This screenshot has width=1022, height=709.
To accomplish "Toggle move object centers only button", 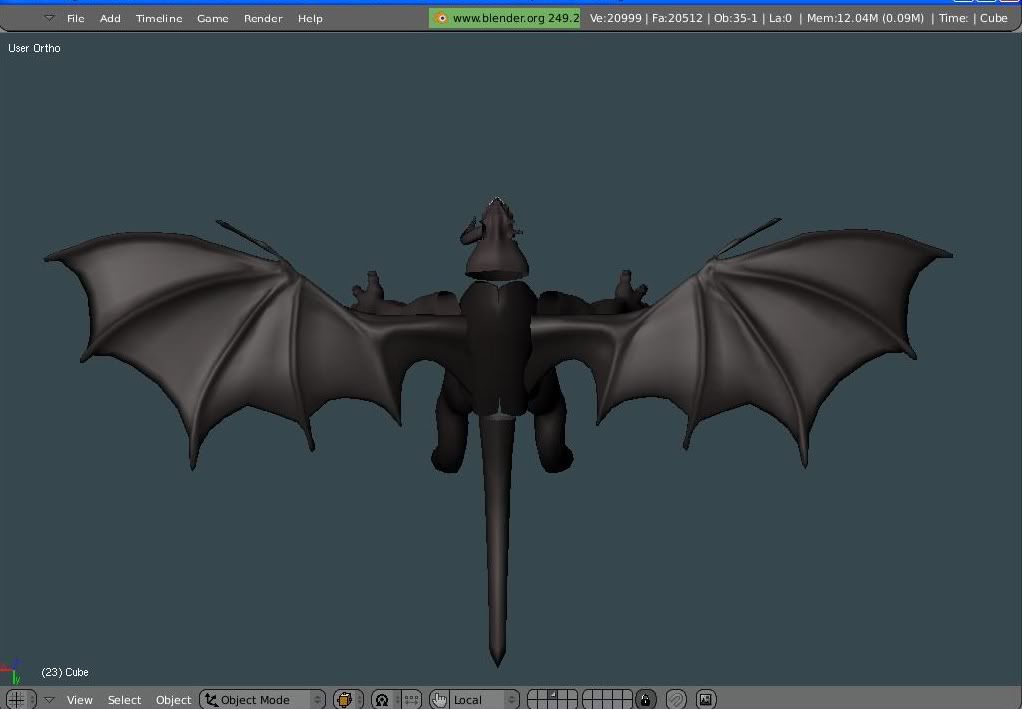I will (x=410, y=699).
